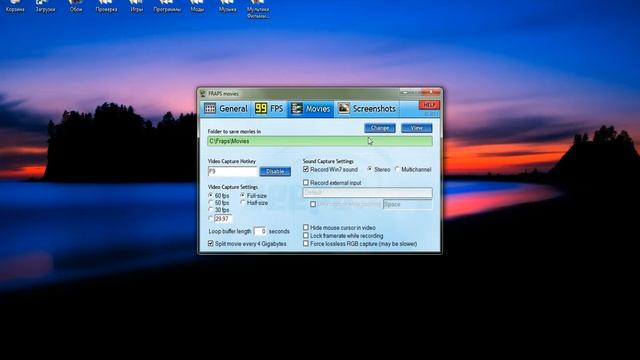Click the custom 29.97 fps value field
The height and width of the screenshot is (360, 640).
223,219
